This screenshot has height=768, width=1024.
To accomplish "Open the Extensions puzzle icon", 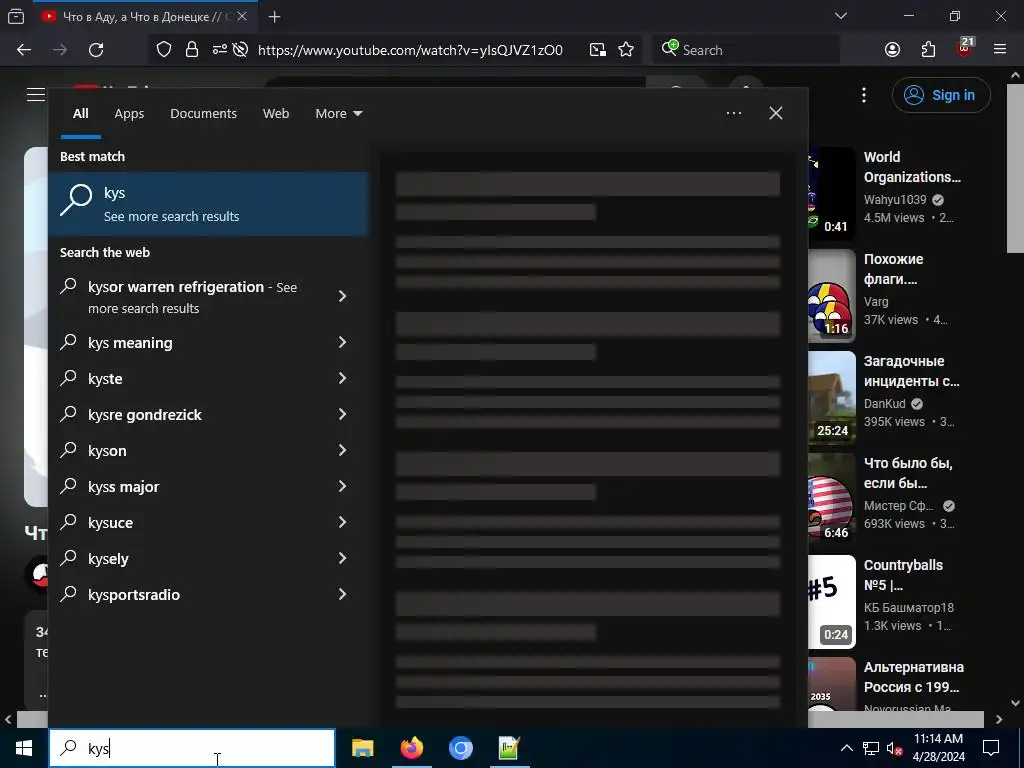I will (928, 50).
